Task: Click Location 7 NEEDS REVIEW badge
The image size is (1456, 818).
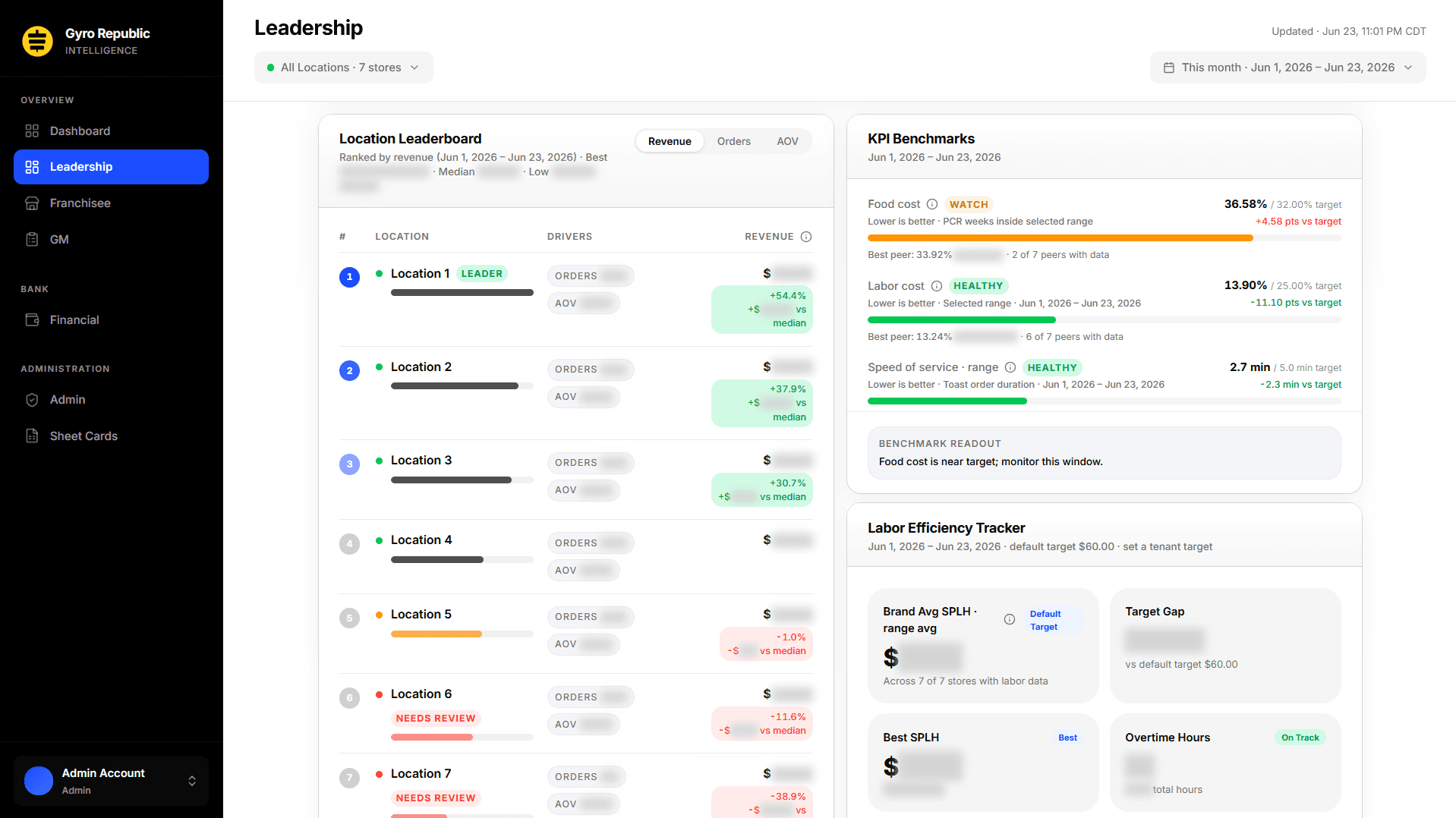Action: pos(436,798)
